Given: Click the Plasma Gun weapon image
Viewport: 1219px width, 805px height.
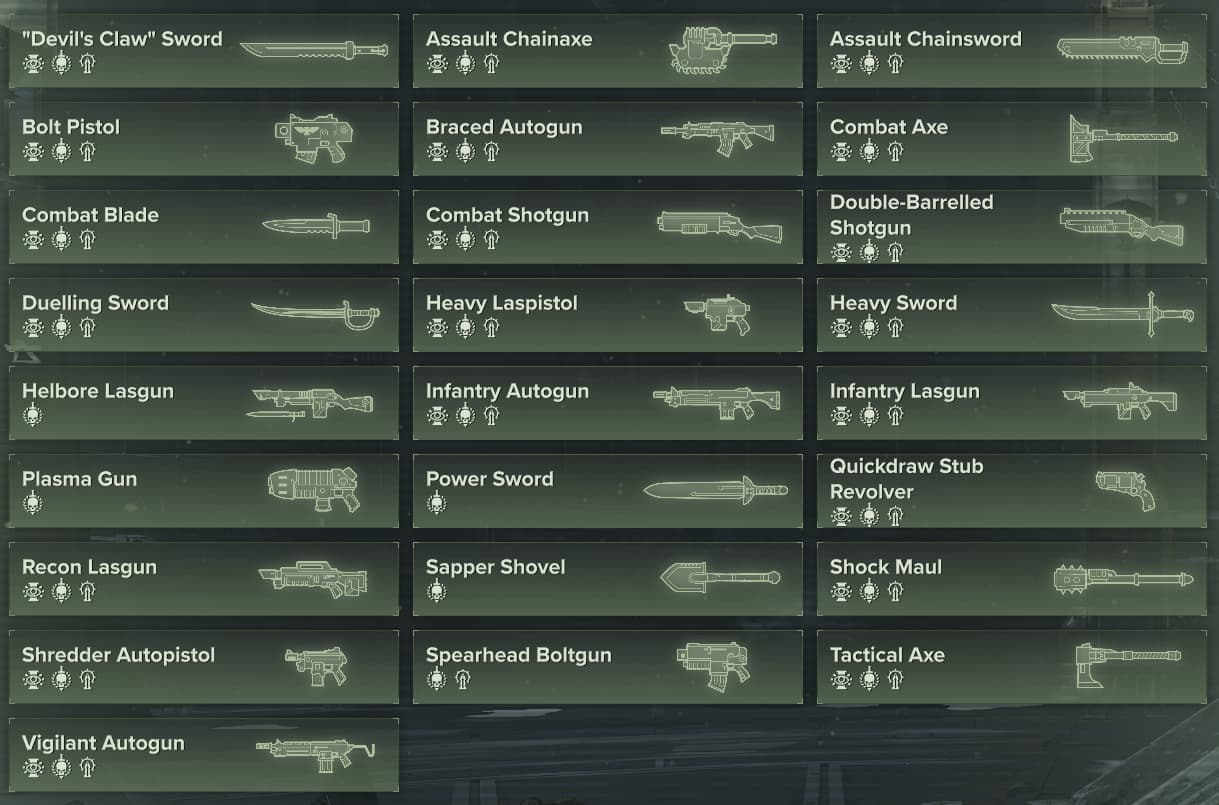Looking at the screenshot, I should coord(314,490).
